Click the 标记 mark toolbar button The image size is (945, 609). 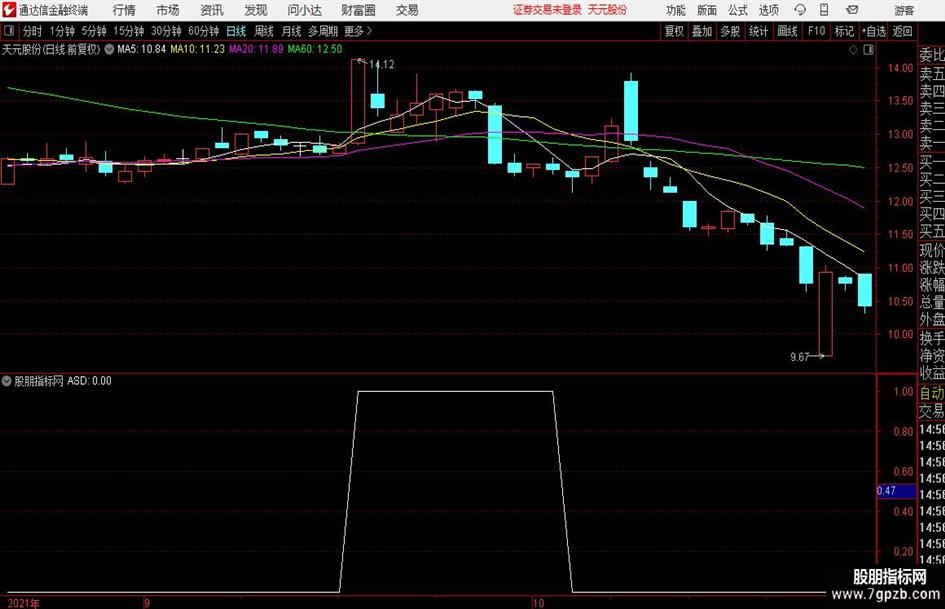pos(844,31)
